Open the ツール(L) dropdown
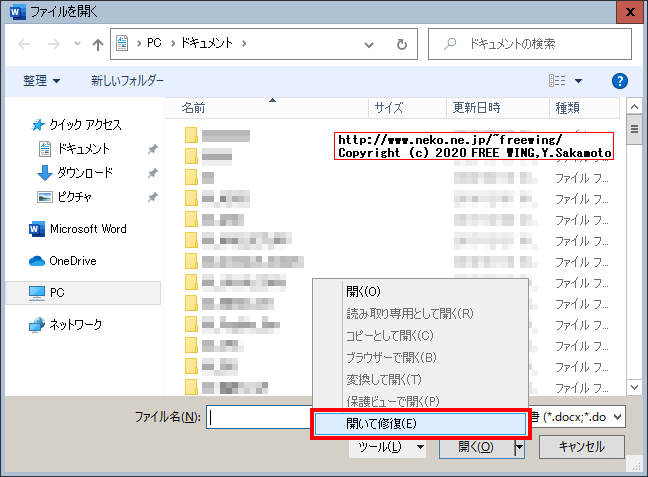 pyautogui.click(x=387, y=447)
